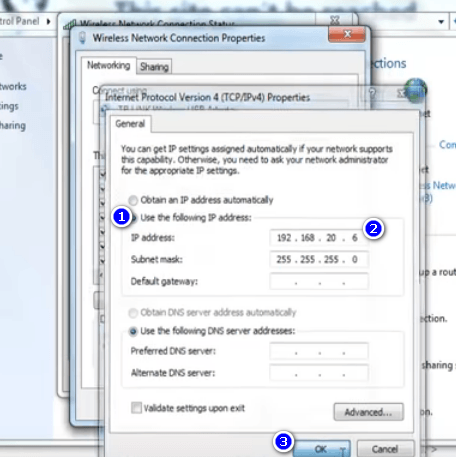
Task: Open the Networking tab
Action: [109, 65]
